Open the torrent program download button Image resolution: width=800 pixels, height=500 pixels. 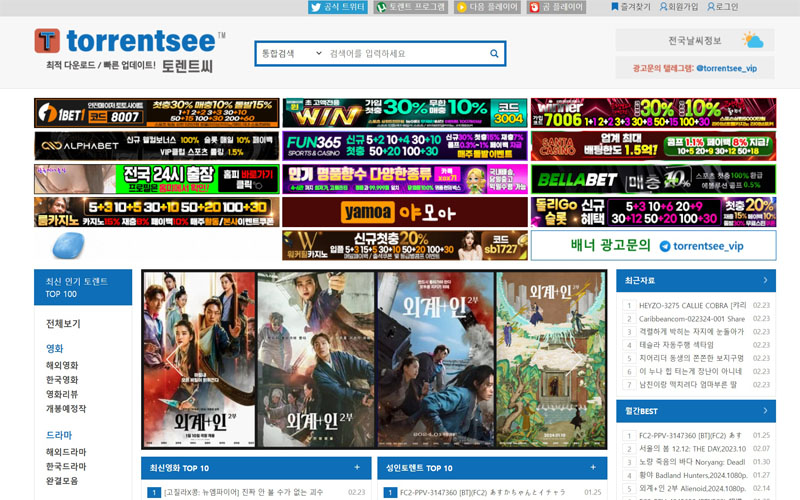(x=411, y=7)
